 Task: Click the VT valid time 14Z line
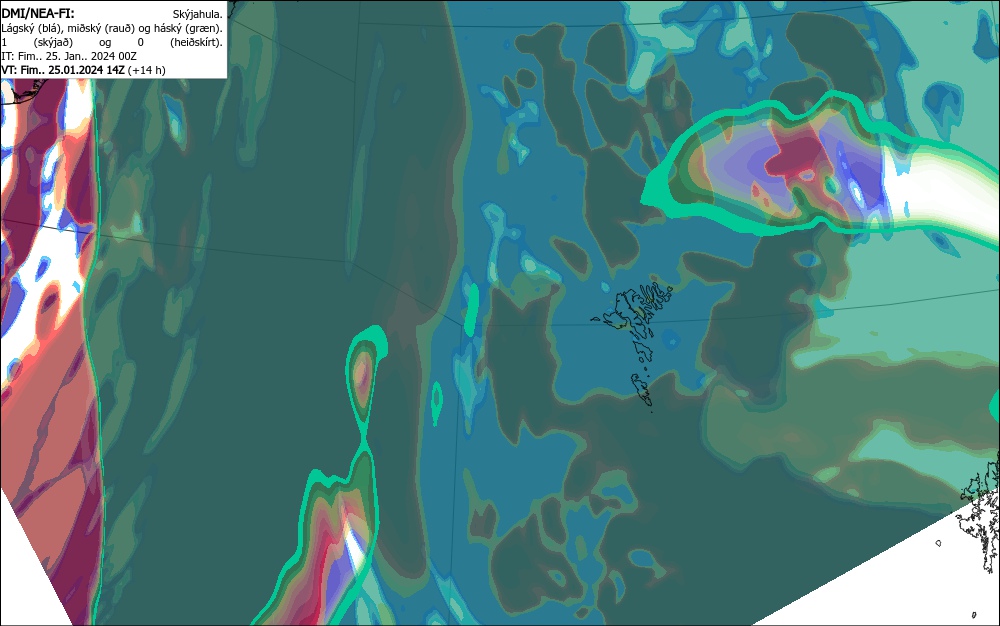click(84, 70)
